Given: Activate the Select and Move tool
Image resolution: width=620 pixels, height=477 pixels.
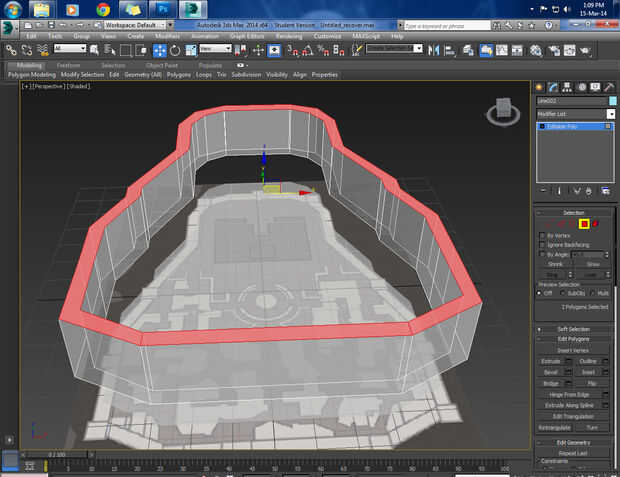Looking at the screenshot, I should (x=160, y=49).
